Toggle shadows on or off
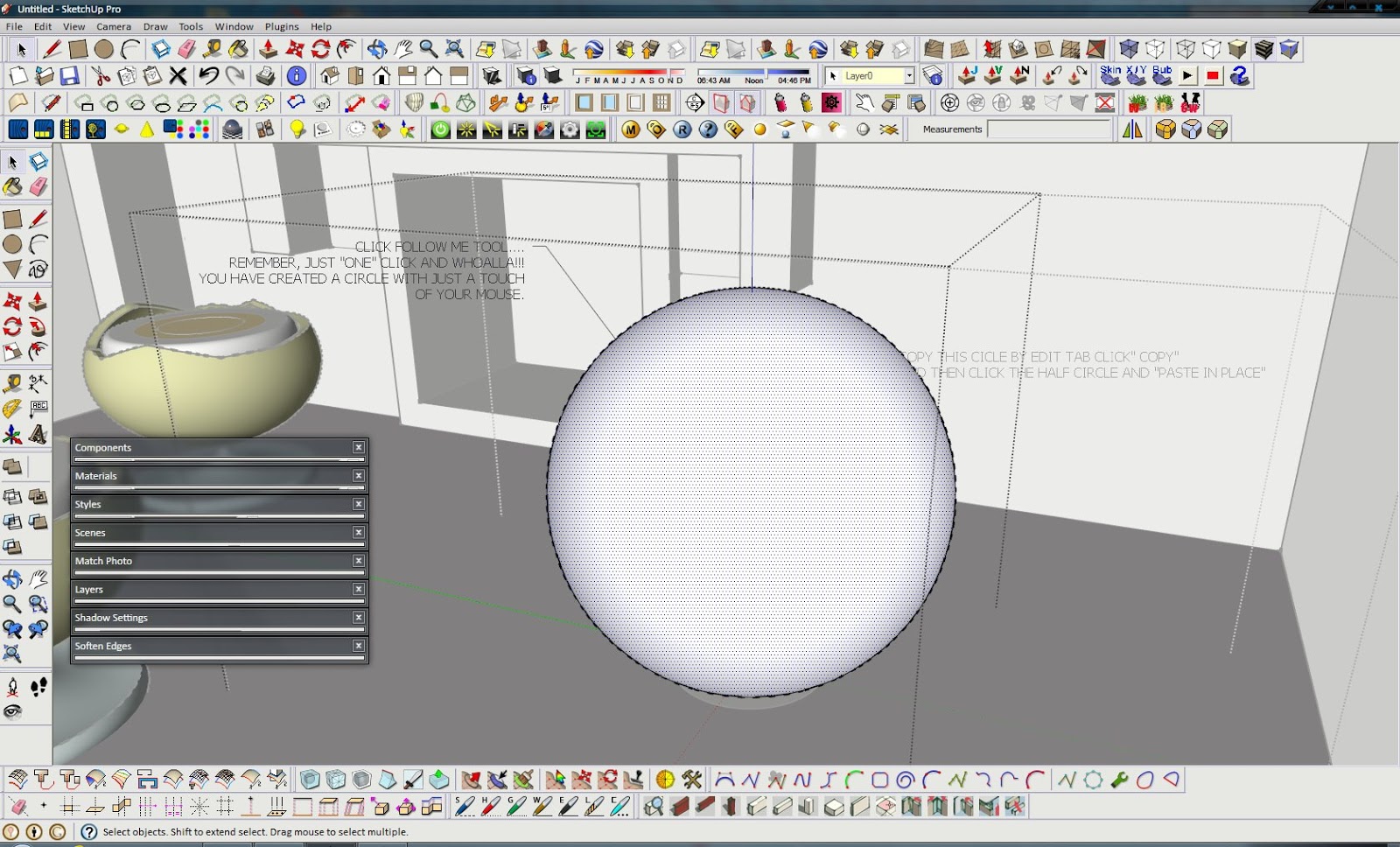The width and height of the screenshot is (1400, 847). (x=550, y=76)
